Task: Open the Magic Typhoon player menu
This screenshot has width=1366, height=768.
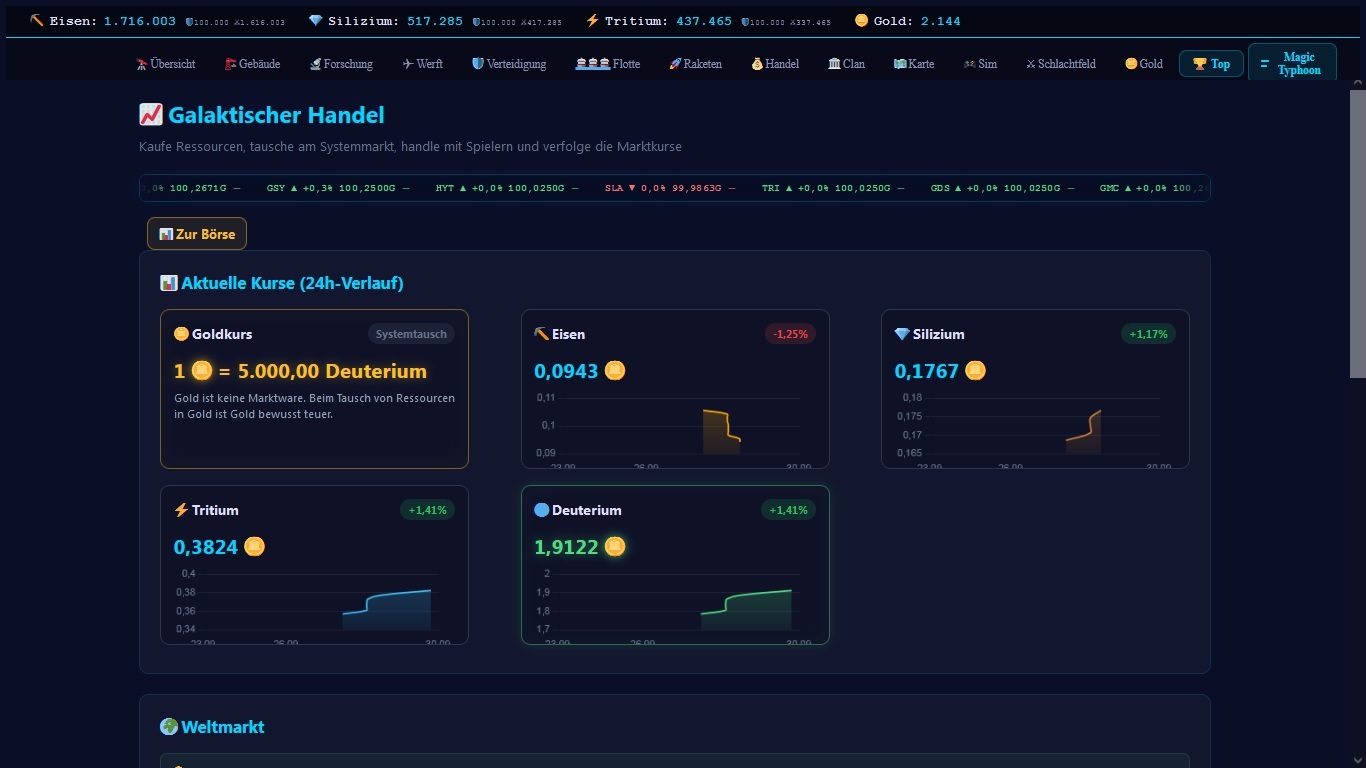Action: 1292,64
